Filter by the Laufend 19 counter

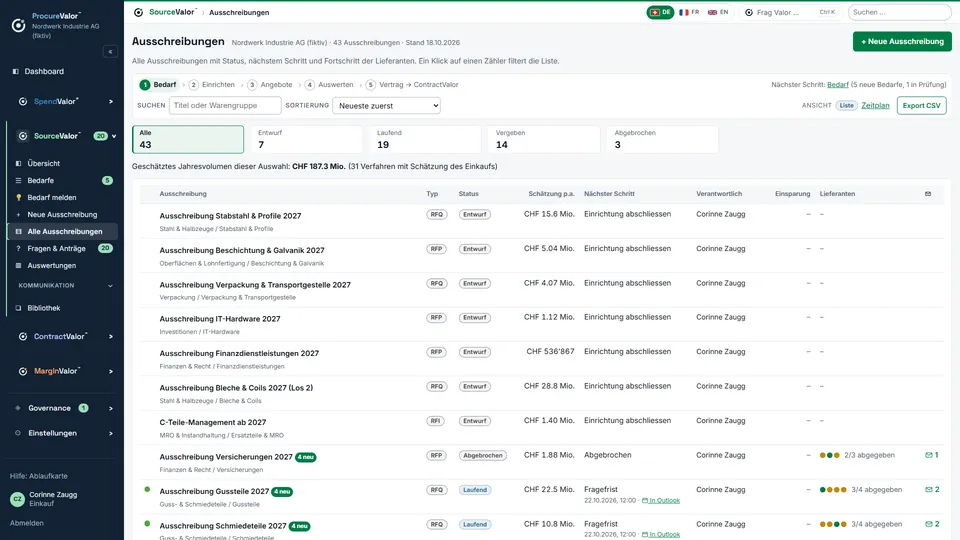pyautogui.click(x=426, y=139)
